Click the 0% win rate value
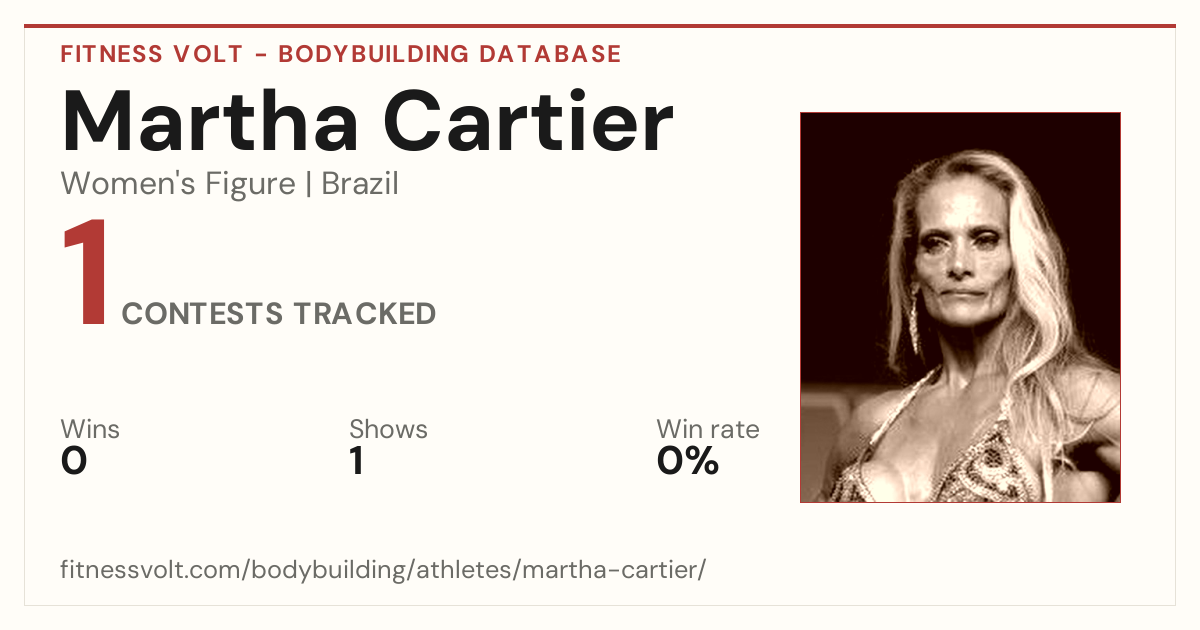The image size is (1200, 630). point(688,462)
